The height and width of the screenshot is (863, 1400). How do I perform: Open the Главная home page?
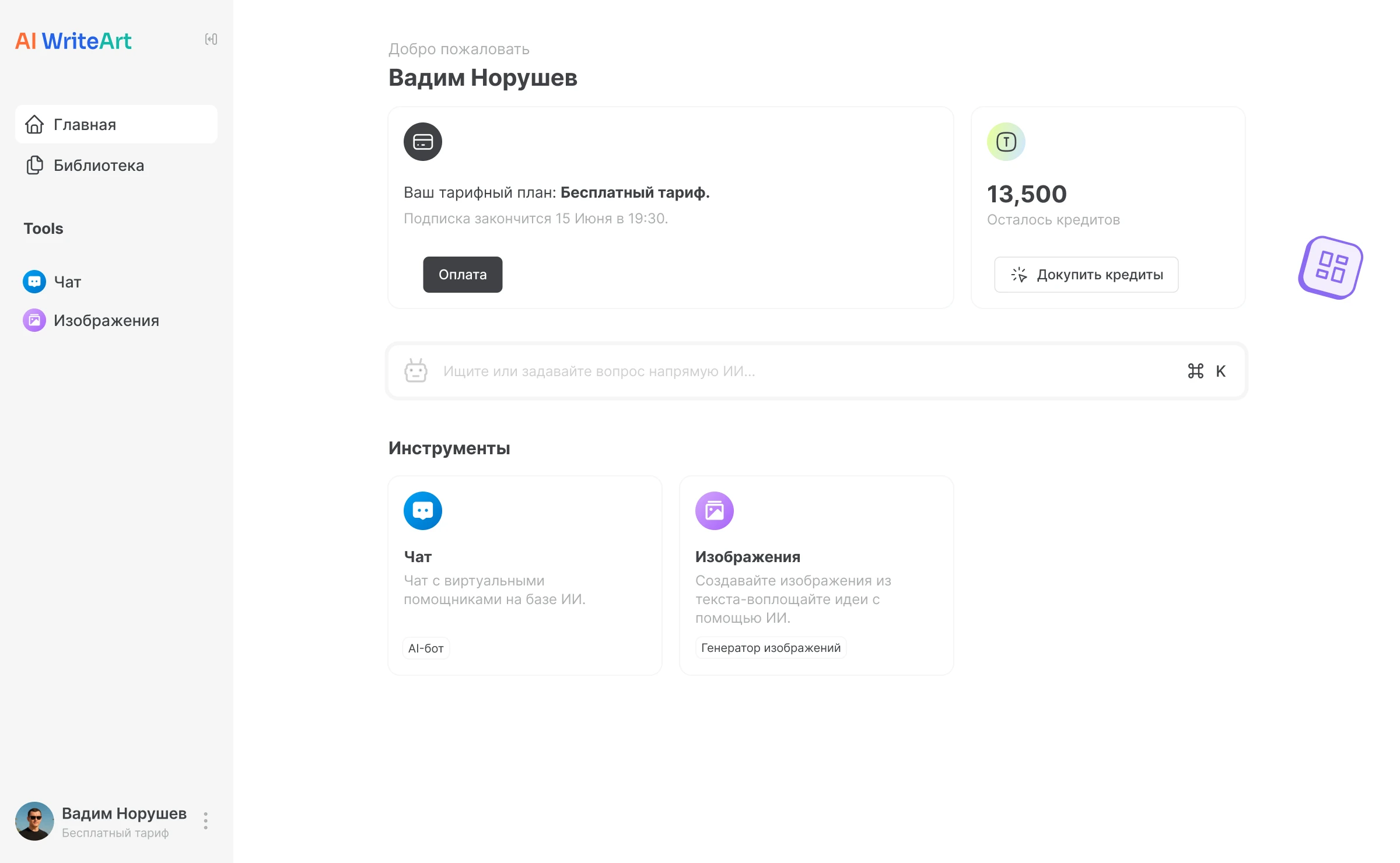tap(116, 124)
